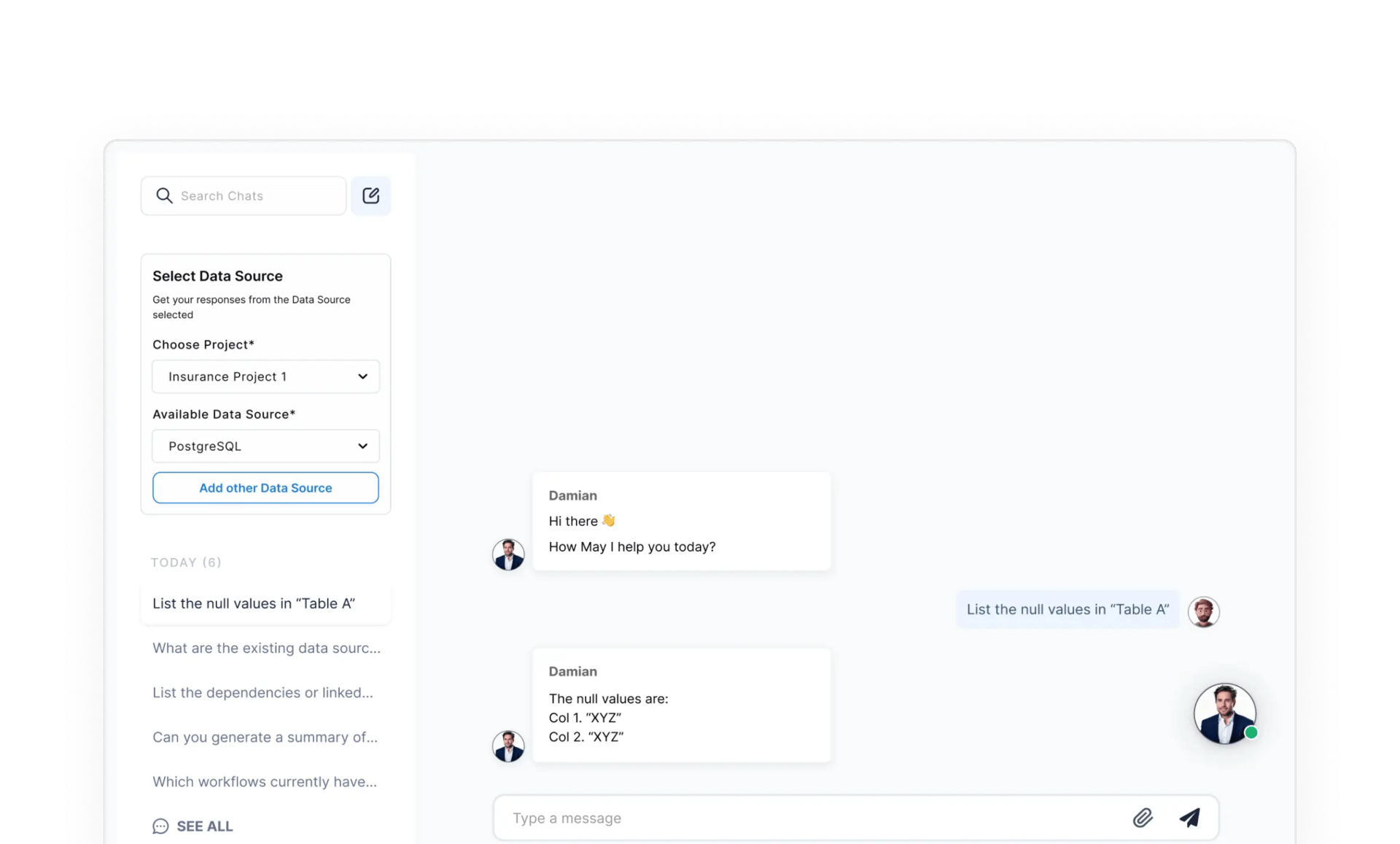The height and width of the screenshot is (844, 1400).
Task: Click chevron arrow in Choose Project field
Action: point(362,376)
